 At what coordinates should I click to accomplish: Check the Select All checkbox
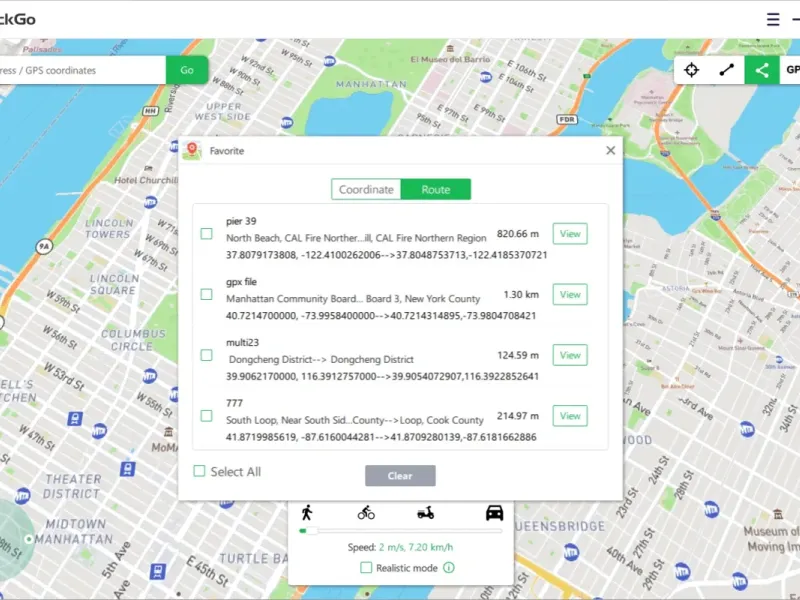[199, 471]
